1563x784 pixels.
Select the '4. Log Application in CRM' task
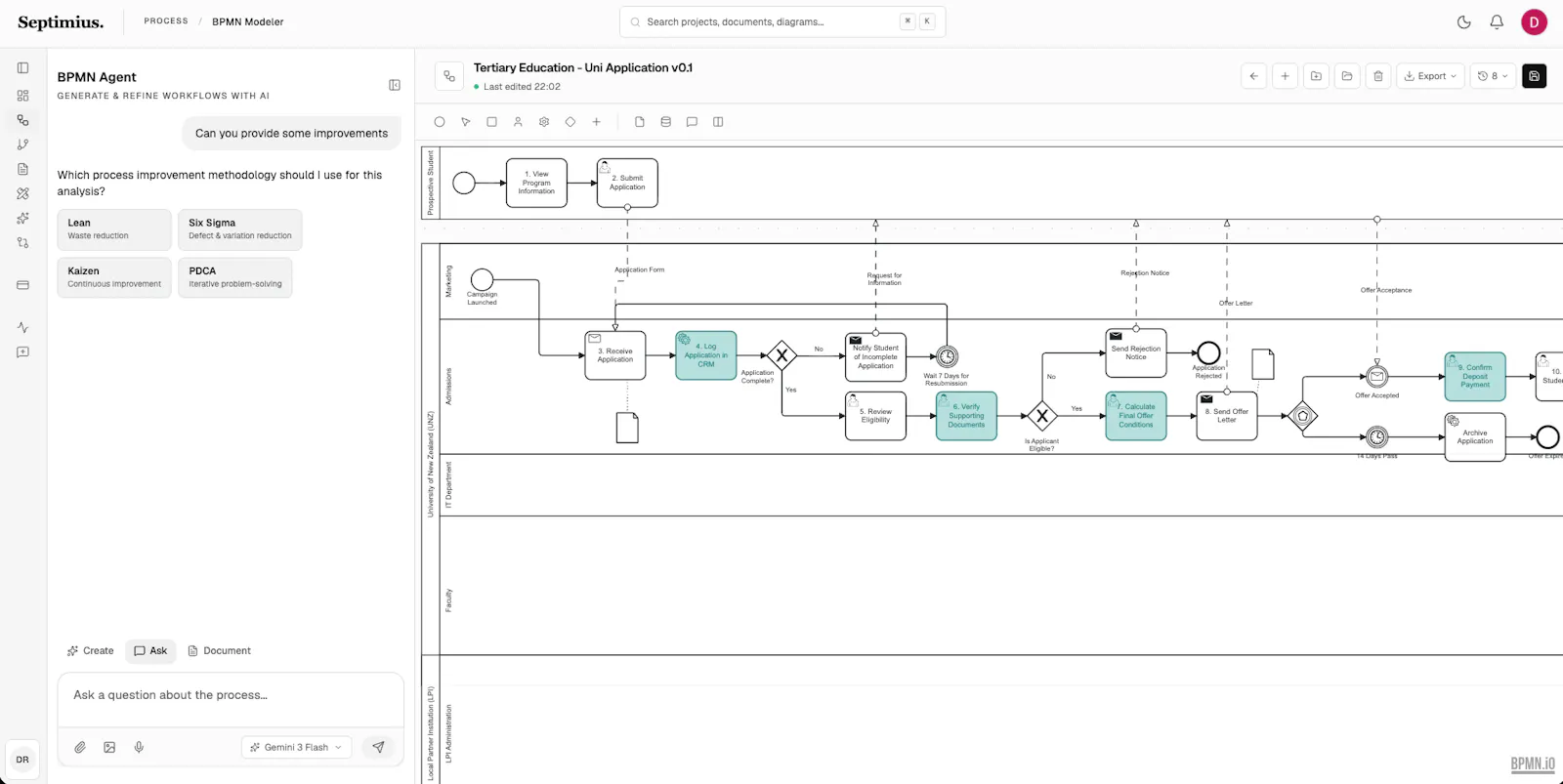click(706, 355)
